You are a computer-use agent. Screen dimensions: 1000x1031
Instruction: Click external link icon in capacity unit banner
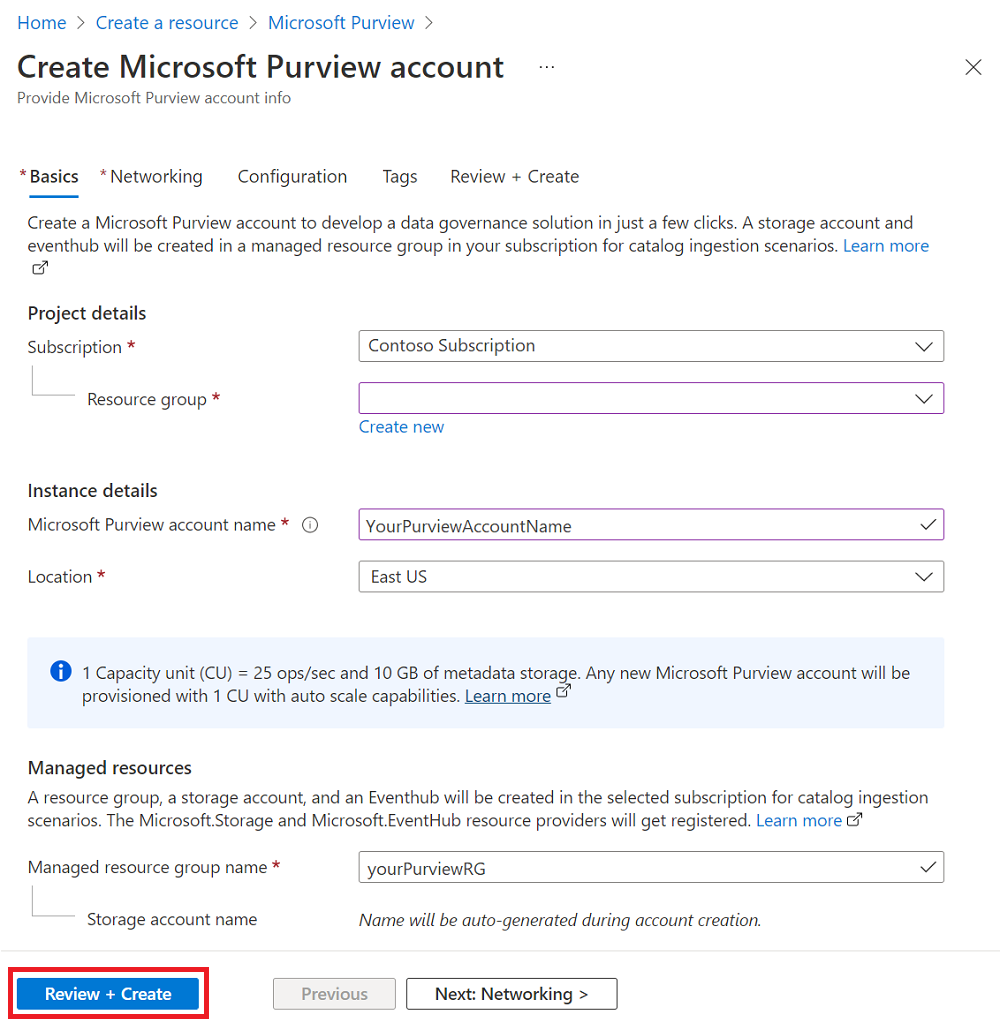(x=562, y=691)
